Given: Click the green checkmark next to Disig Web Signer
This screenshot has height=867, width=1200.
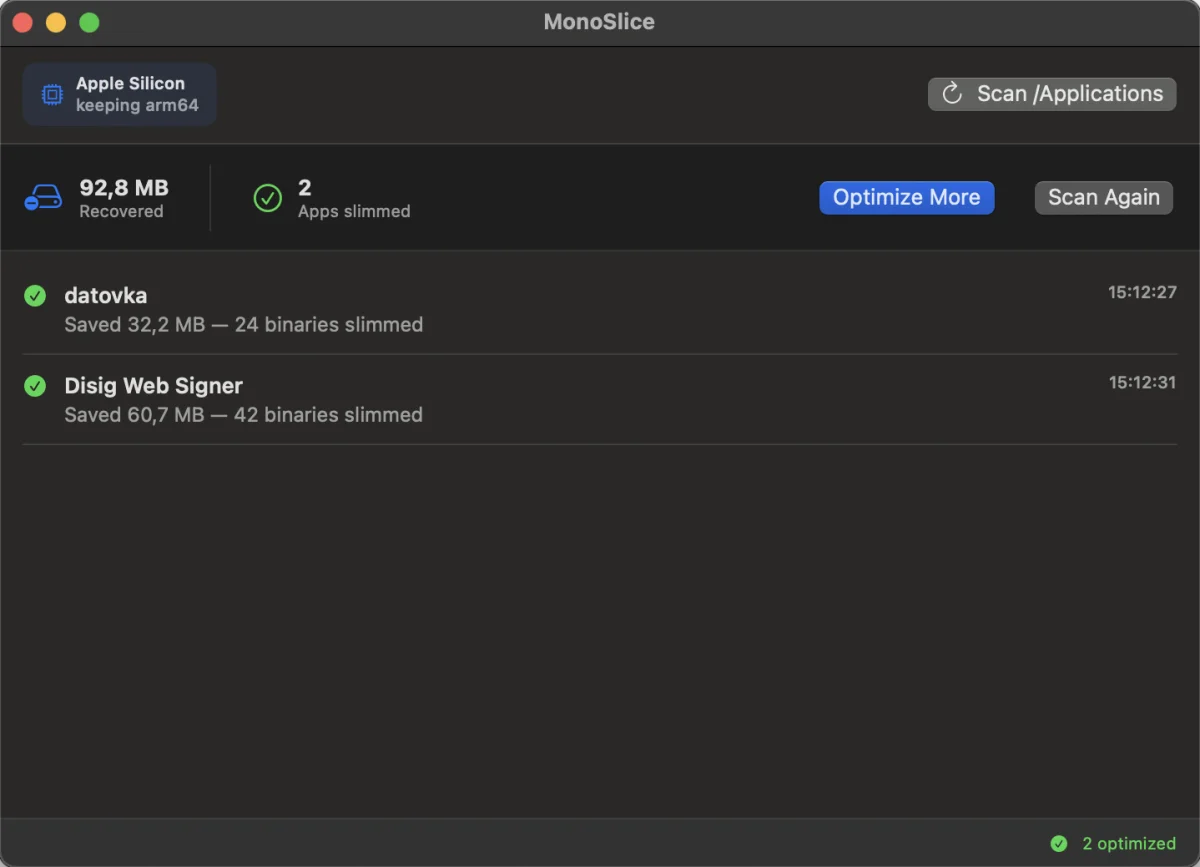Looking at the screenshot, I should coord(35,385).
